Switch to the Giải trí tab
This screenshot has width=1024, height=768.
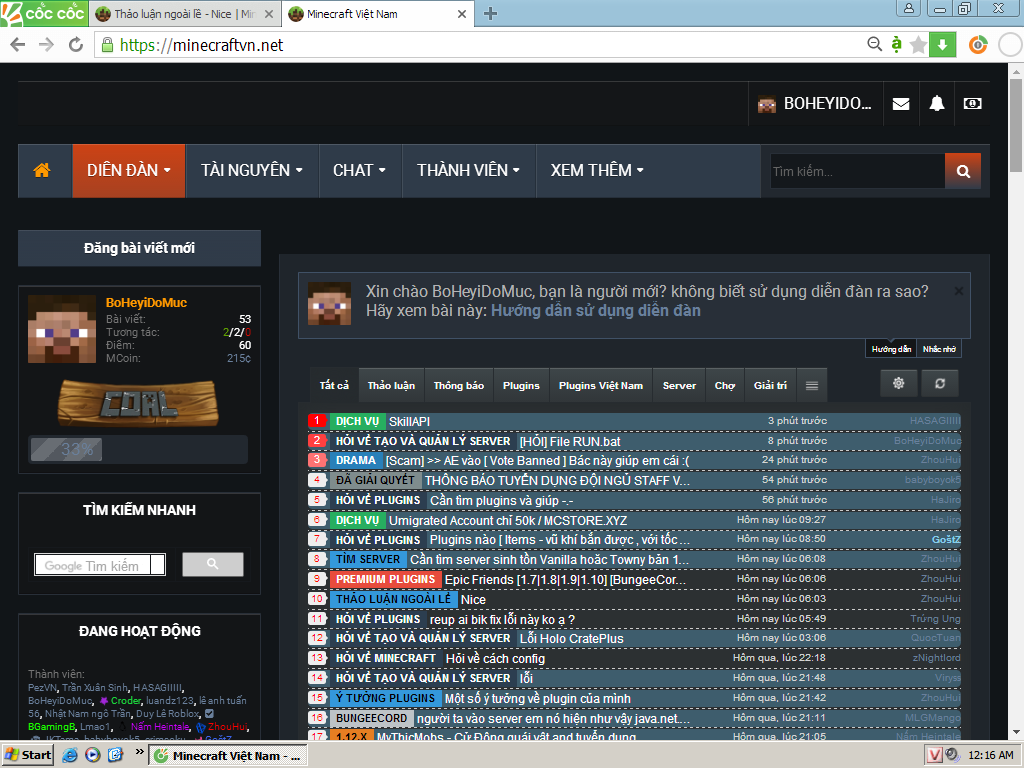tap(771, 385)
